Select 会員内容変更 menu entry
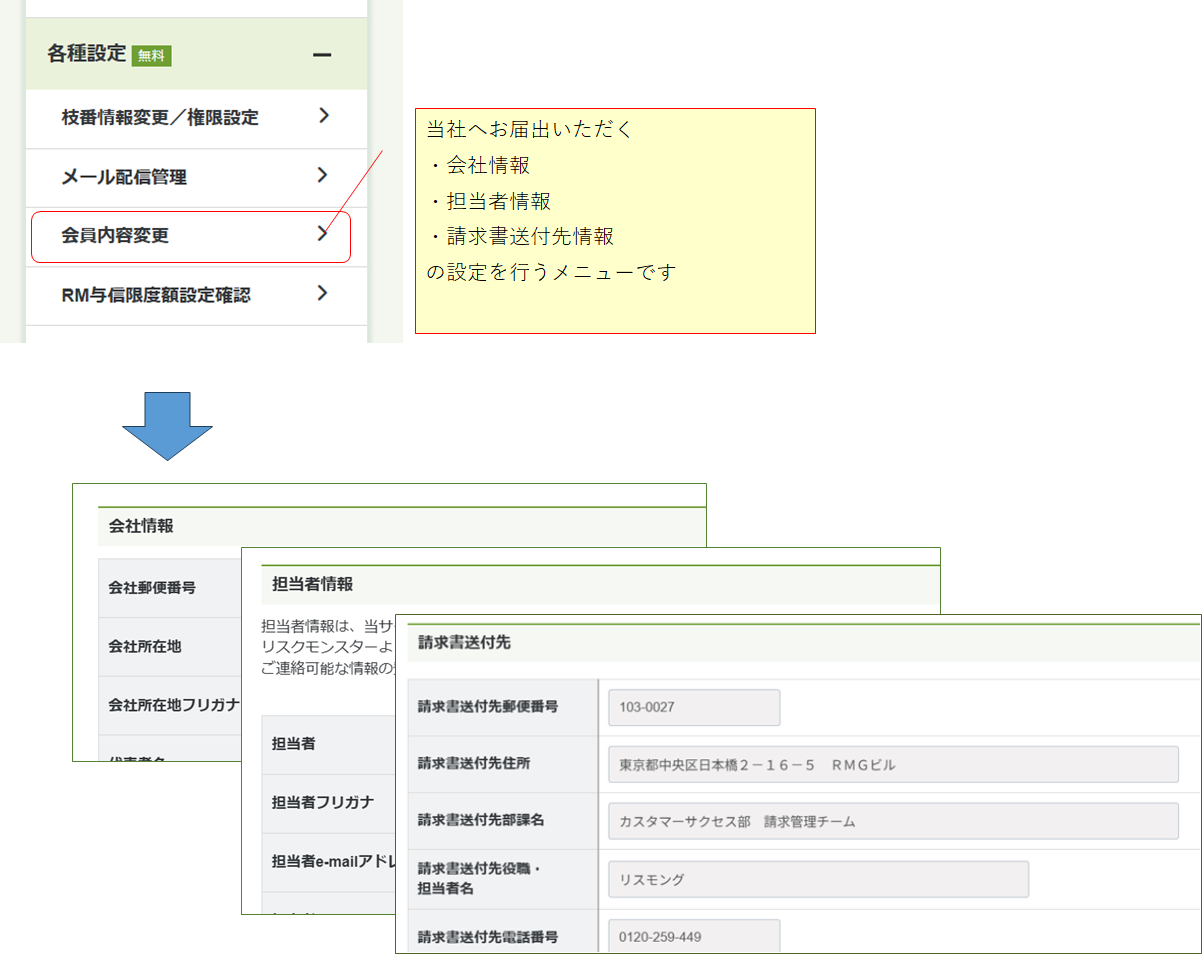1202x954 pixels. [115, 236]
